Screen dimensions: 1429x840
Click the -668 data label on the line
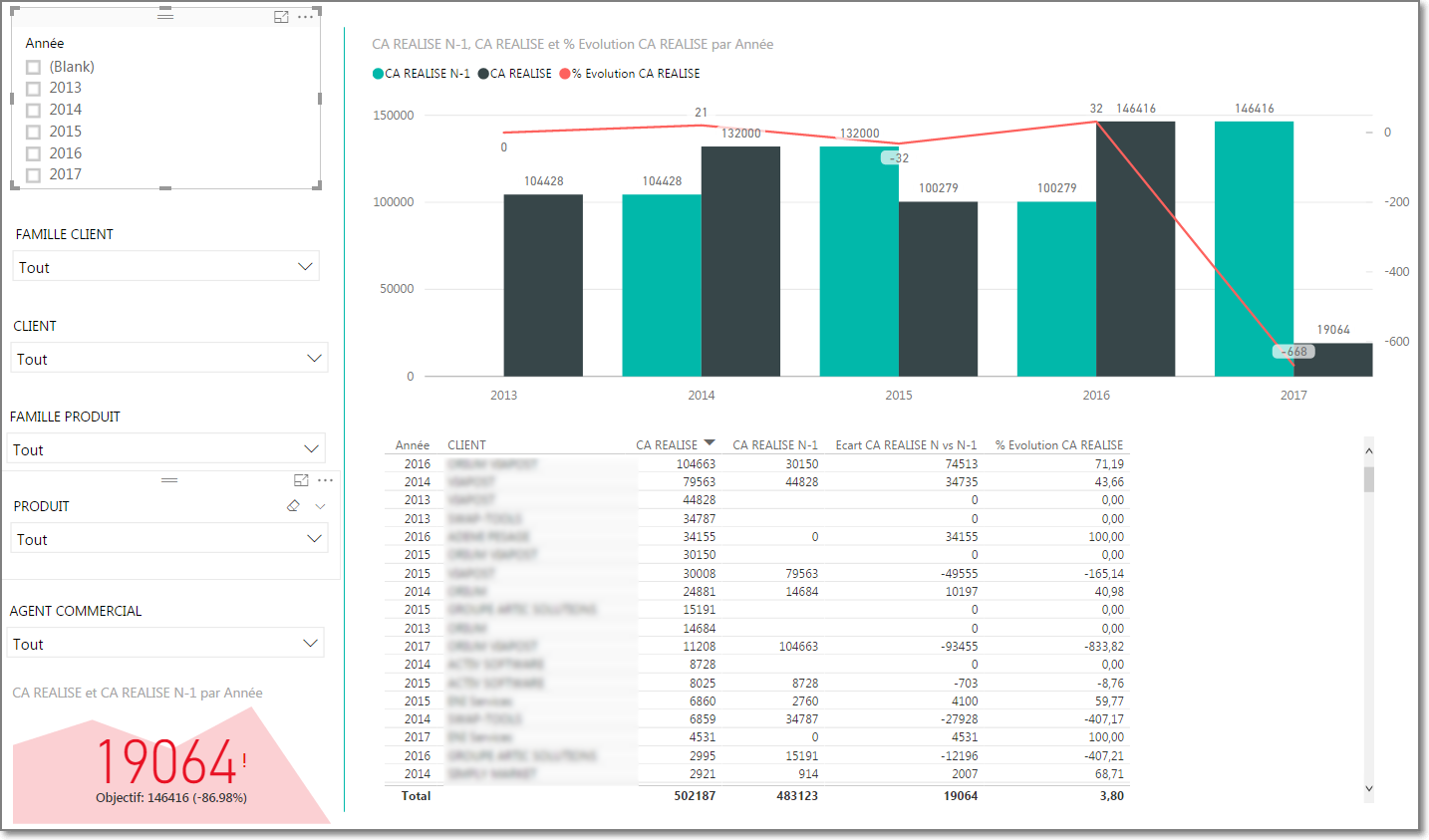[1293, 352]
